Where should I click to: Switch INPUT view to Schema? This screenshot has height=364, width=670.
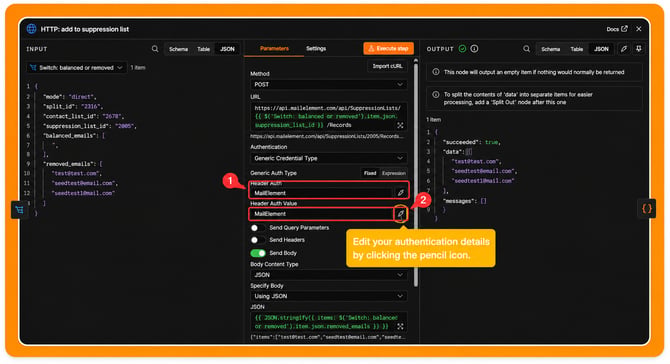(178, 49)
